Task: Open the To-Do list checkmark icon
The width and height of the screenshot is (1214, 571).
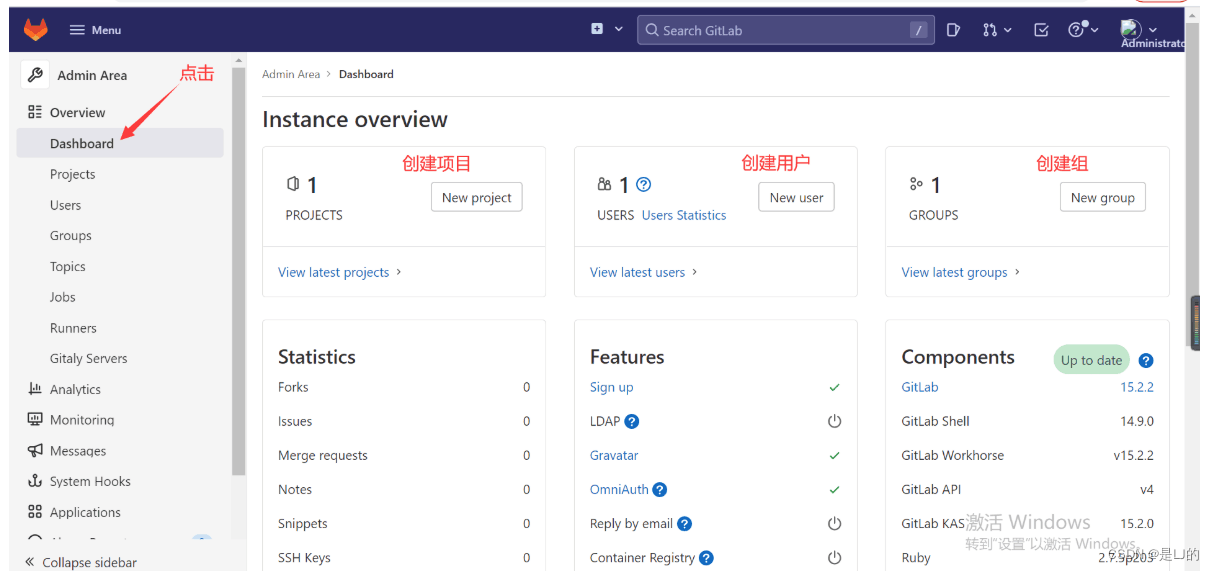Action: [x=1041, y=30]
